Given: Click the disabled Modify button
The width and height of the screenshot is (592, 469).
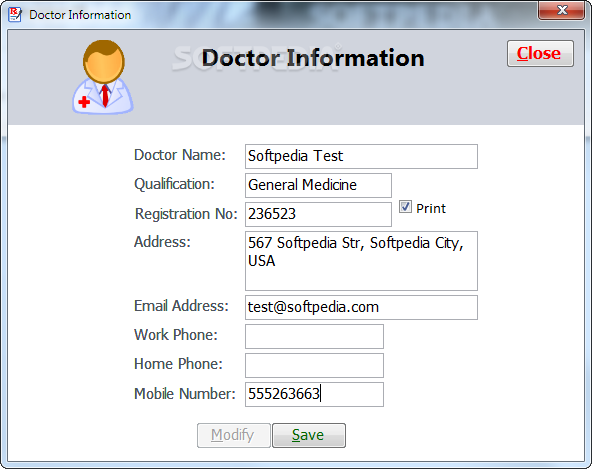Looking at the screenshot, I should [234, 435].
